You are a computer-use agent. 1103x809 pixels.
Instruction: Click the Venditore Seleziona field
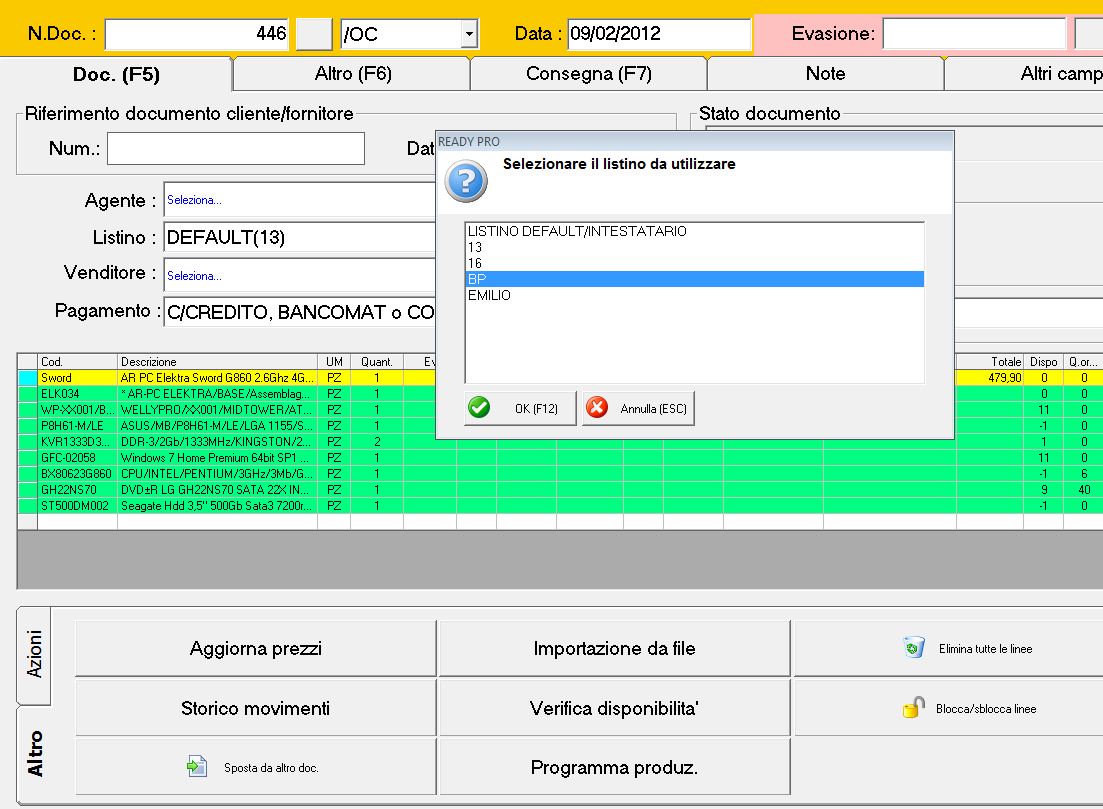pos(300,275)
